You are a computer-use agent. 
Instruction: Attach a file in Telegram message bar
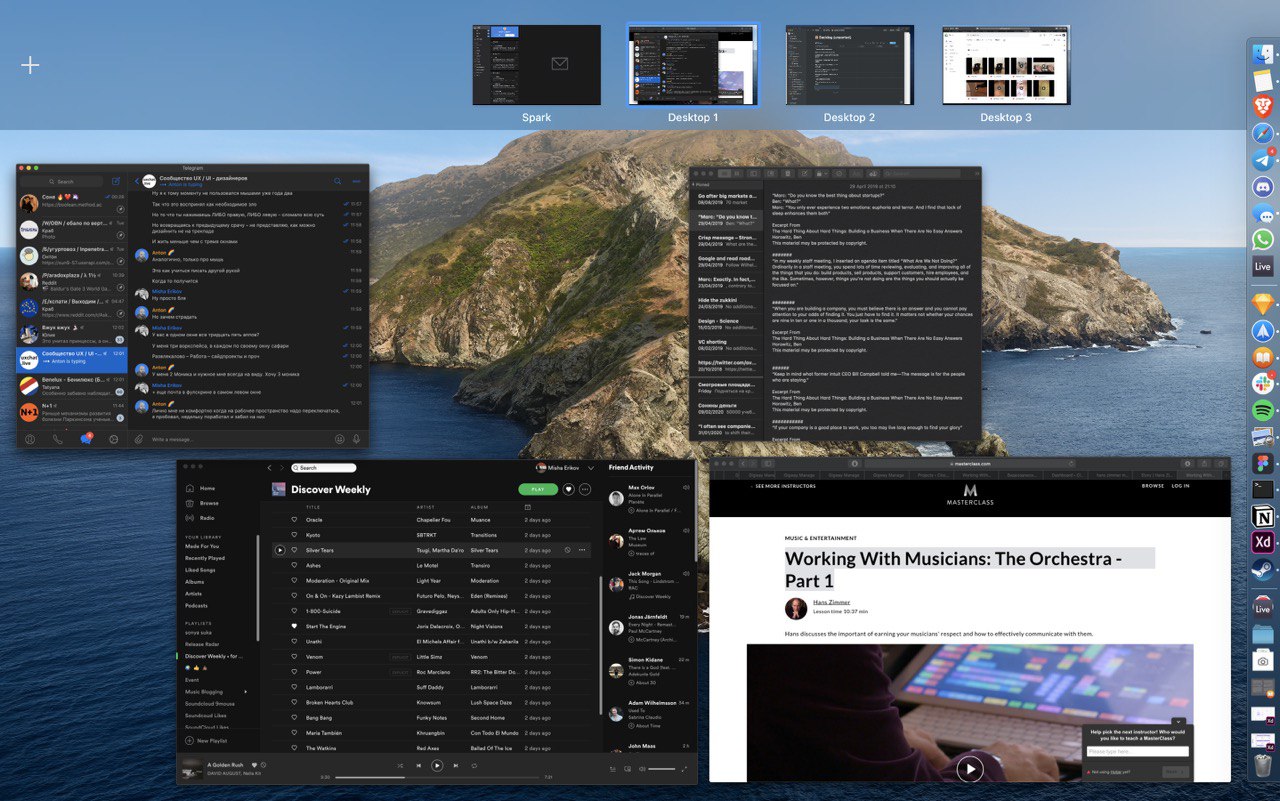139,439
